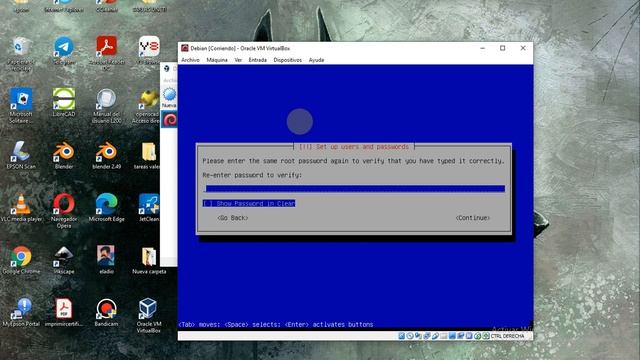Select the JetClean desktop icon

(x=149, y=207)
